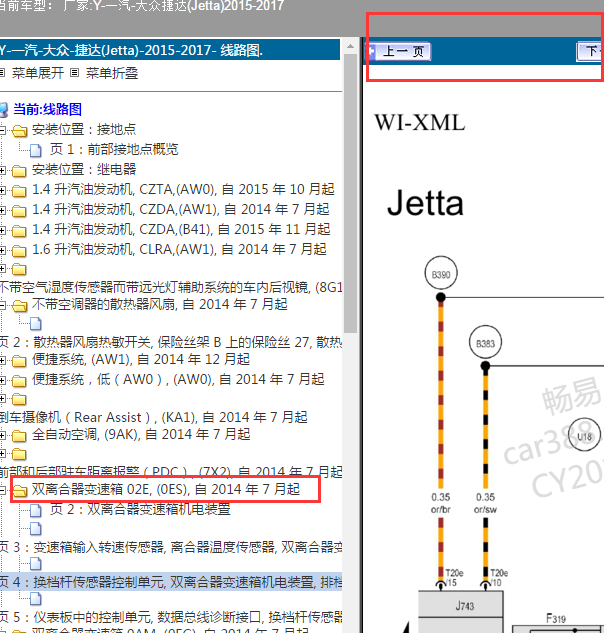
Task: Click wire label 0.35 or/sw
Action: (485, 503)
